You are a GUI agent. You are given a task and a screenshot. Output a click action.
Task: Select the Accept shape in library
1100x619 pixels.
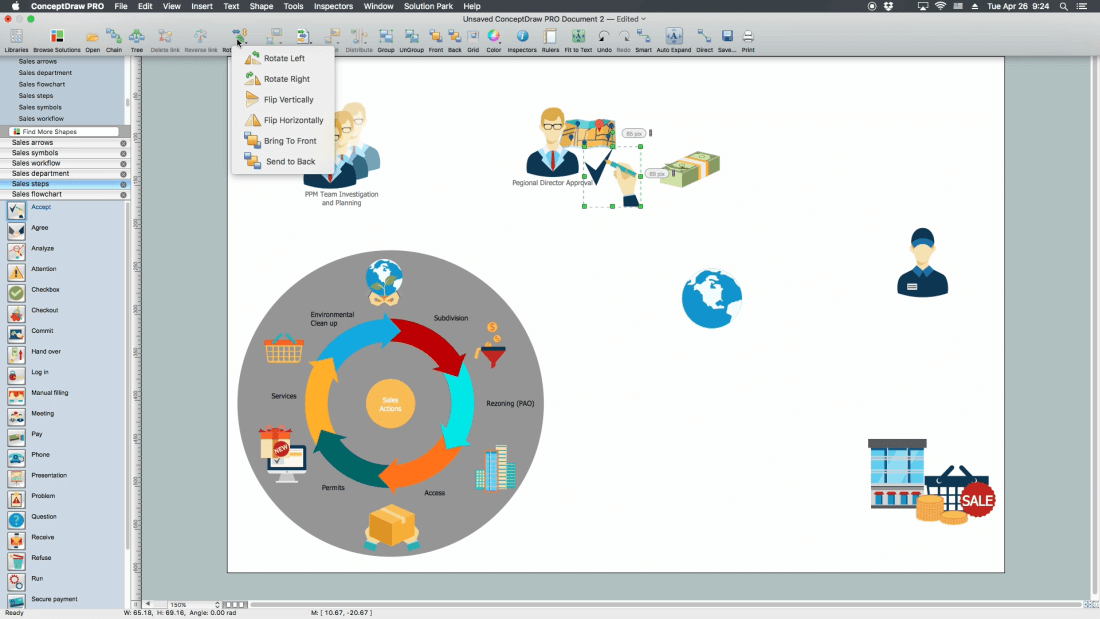click(x=16, y=210)
